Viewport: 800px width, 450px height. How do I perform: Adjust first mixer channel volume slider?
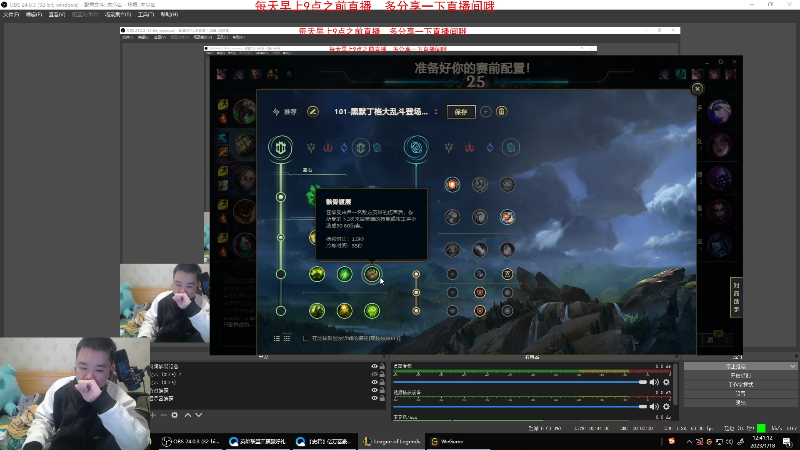pos(520,382)
